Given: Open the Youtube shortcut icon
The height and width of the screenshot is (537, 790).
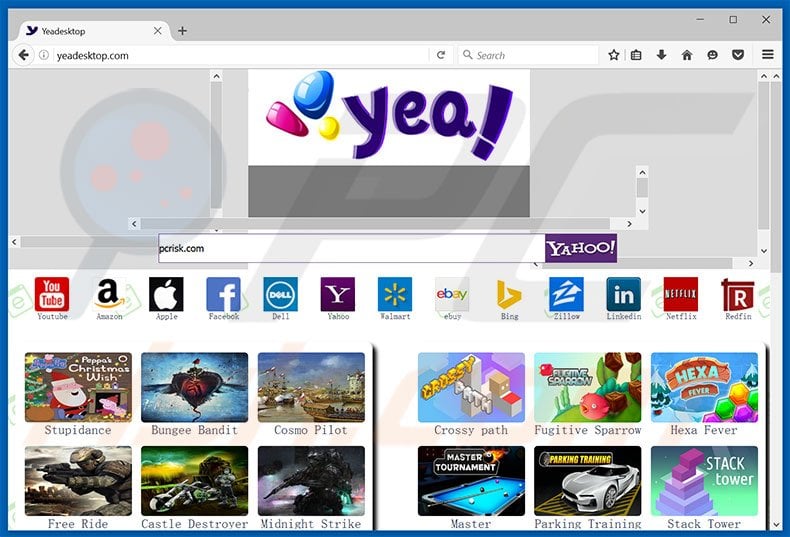Looking at the screenshot, I should point(52,294).
